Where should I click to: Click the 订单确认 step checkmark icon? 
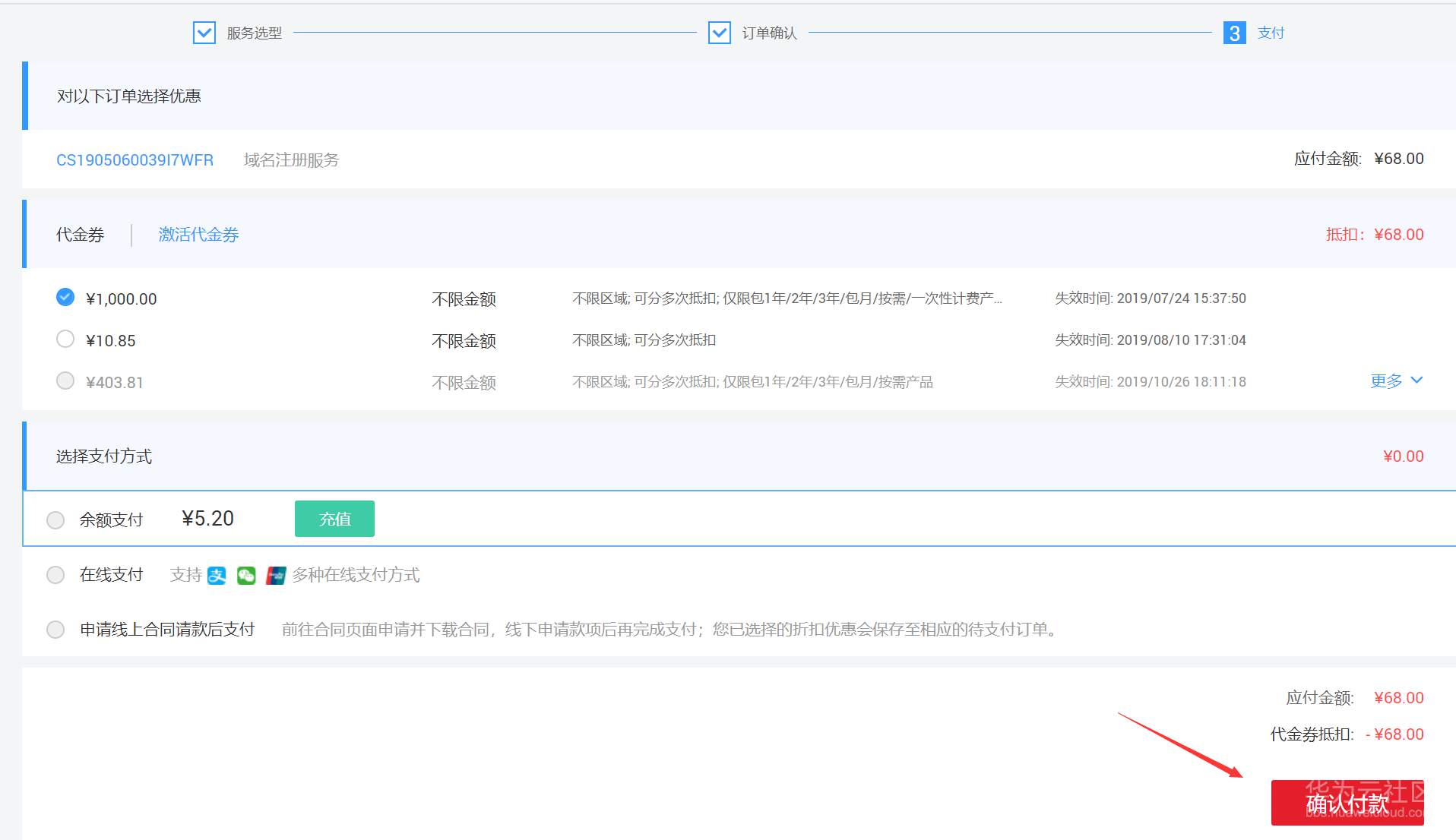click(x=720, y=33)
